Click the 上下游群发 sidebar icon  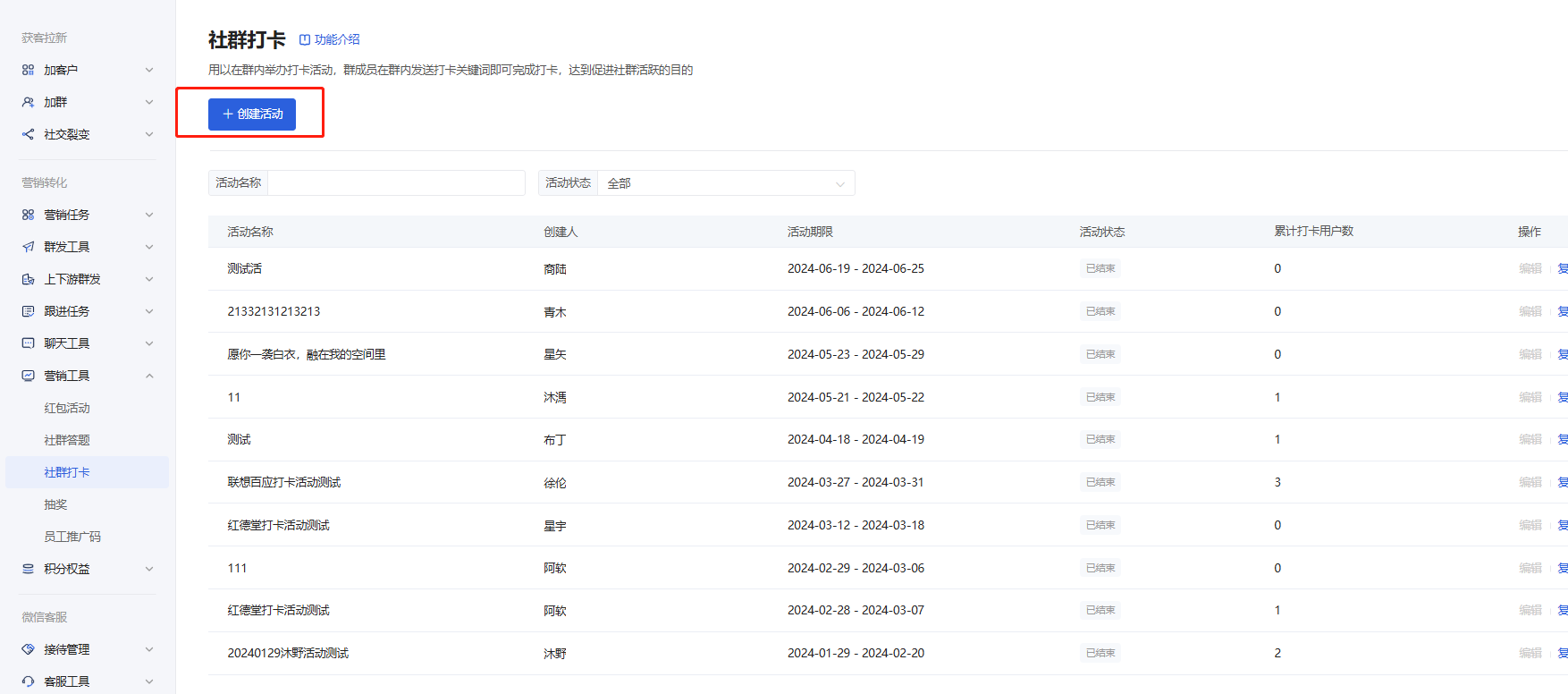(x=28, y=279)
